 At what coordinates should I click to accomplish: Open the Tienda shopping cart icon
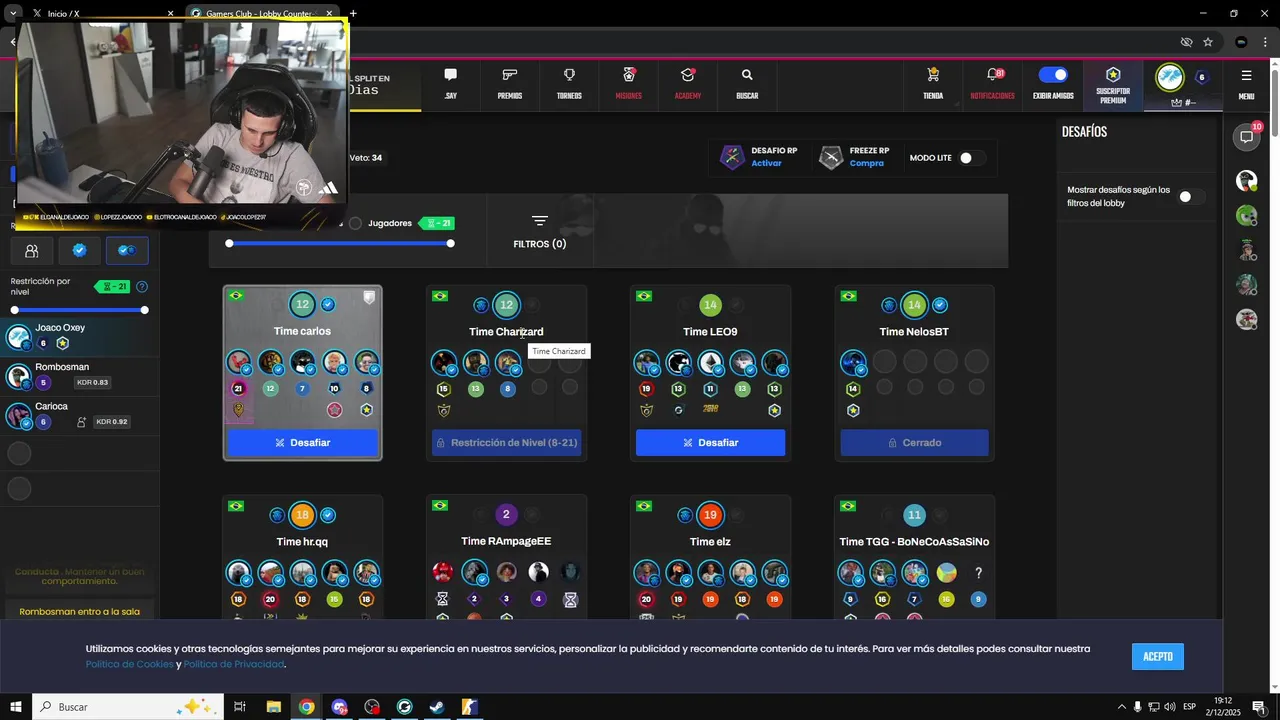pos(933,75)
